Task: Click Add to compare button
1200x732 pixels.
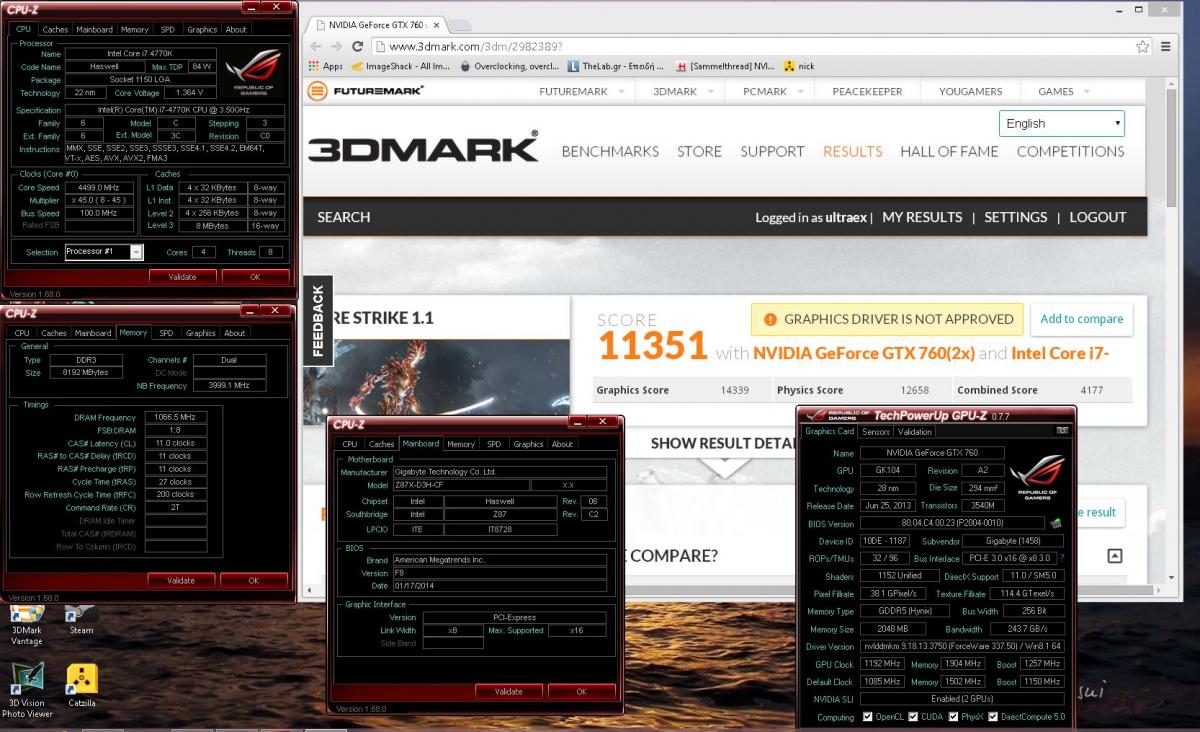Action: tap(1081, 319)
